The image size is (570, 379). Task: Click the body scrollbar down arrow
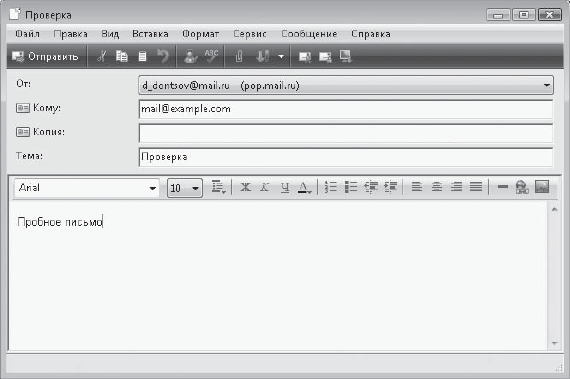554,343
